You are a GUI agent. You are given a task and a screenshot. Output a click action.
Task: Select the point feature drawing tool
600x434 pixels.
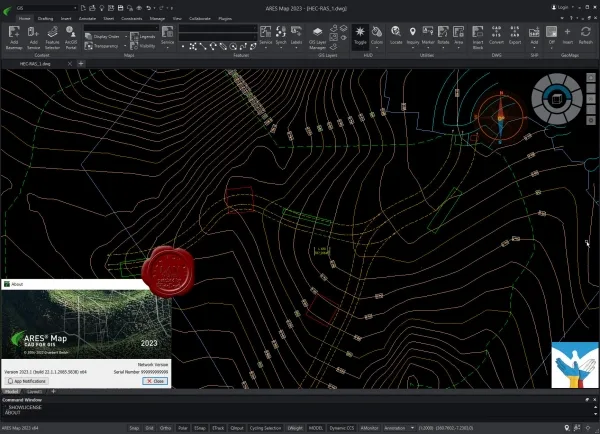coord(183,47)
